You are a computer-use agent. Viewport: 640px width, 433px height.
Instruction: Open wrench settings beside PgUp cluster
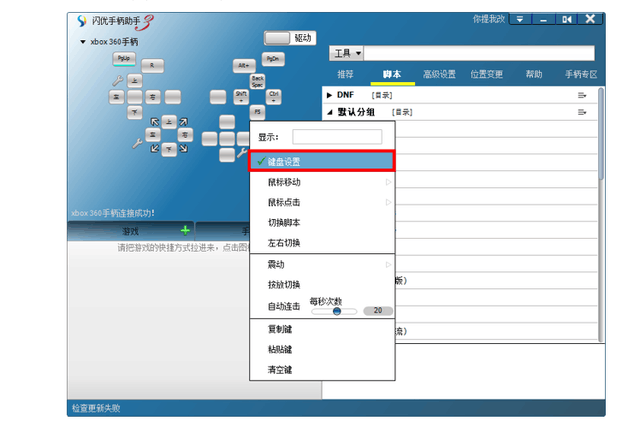point(118,81)
